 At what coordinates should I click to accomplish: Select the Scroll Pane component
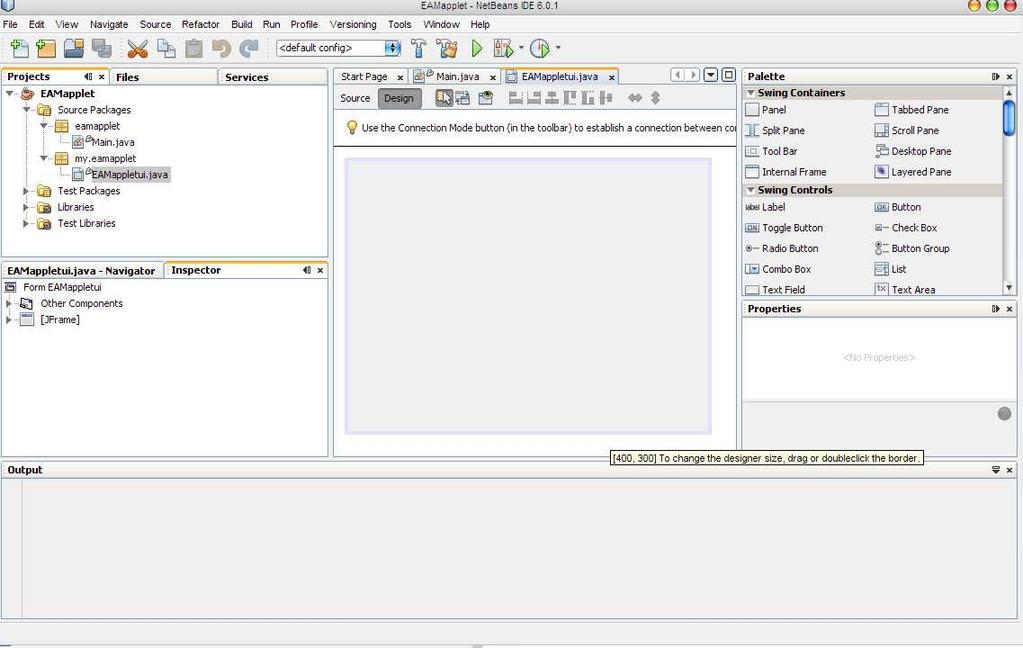tap(907, 131)
